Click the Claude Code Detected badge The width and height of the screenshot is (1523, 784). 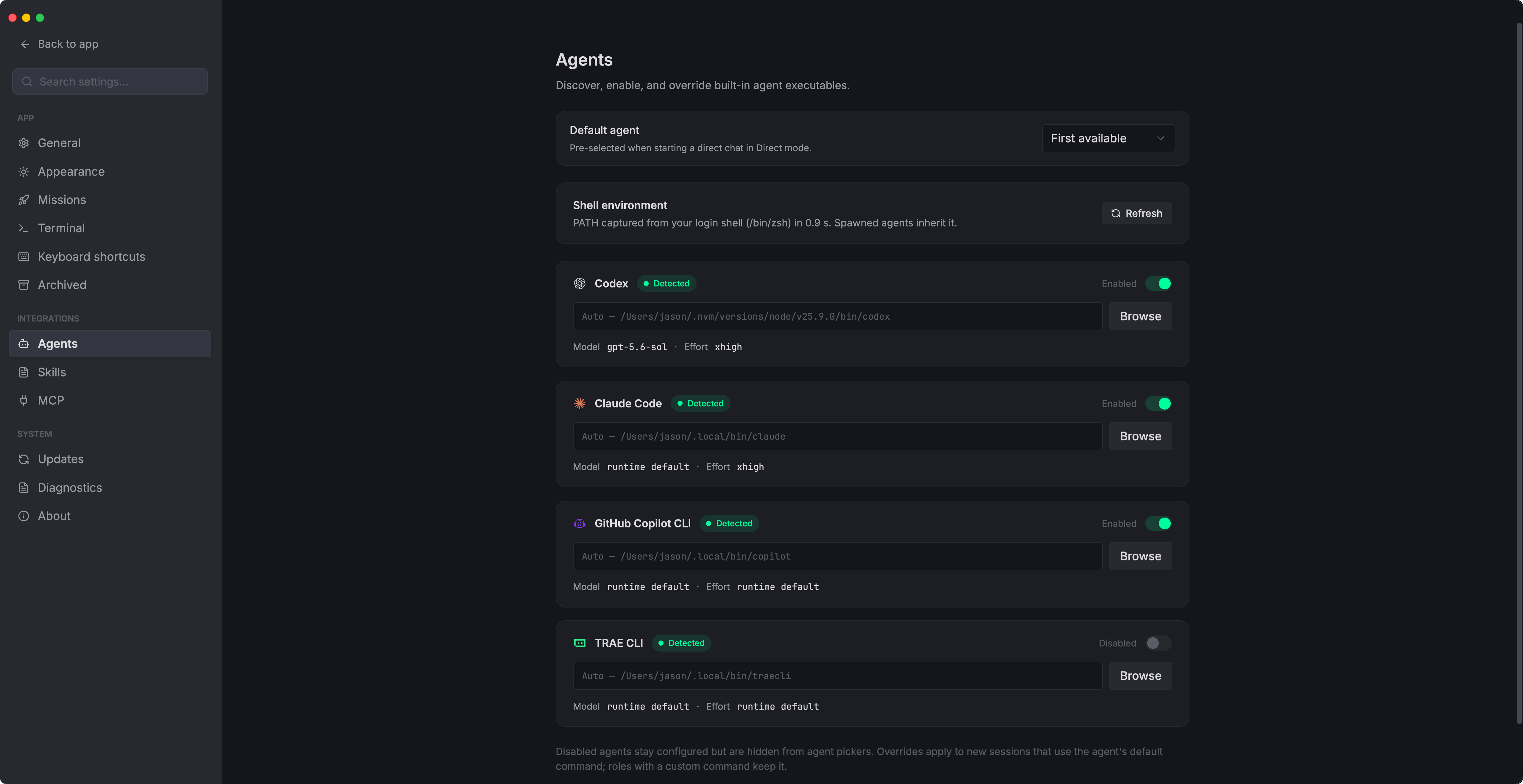[700, 404]
